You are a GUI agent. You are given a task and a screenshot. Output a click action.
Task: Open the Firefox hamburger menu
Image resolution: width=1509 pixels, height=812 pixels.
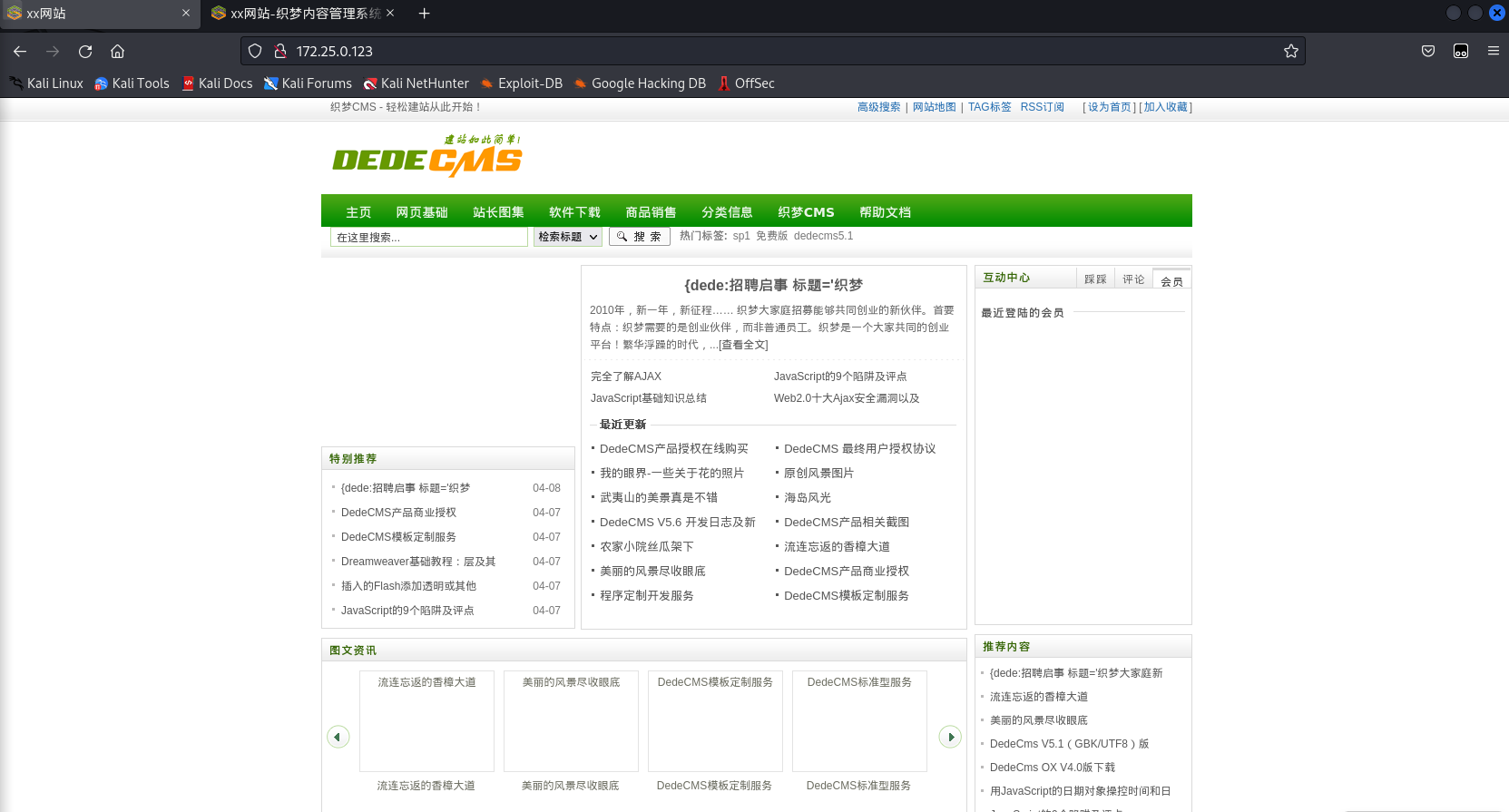click(x=1493, y=51)
